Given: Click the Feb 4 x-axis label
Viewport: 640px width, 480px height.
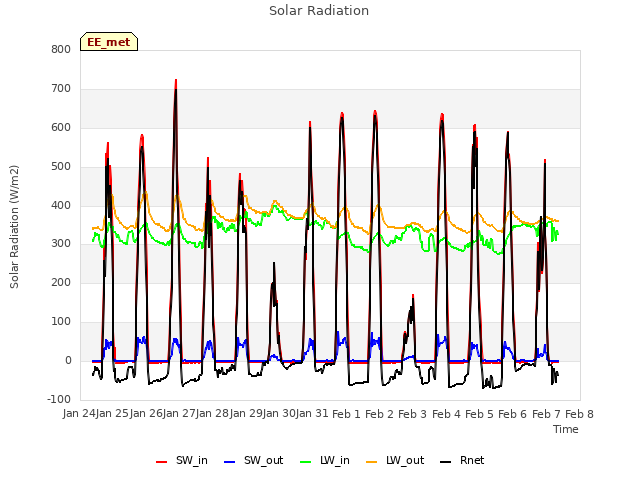Looking at the screenshot, I should tap(446, 414).
